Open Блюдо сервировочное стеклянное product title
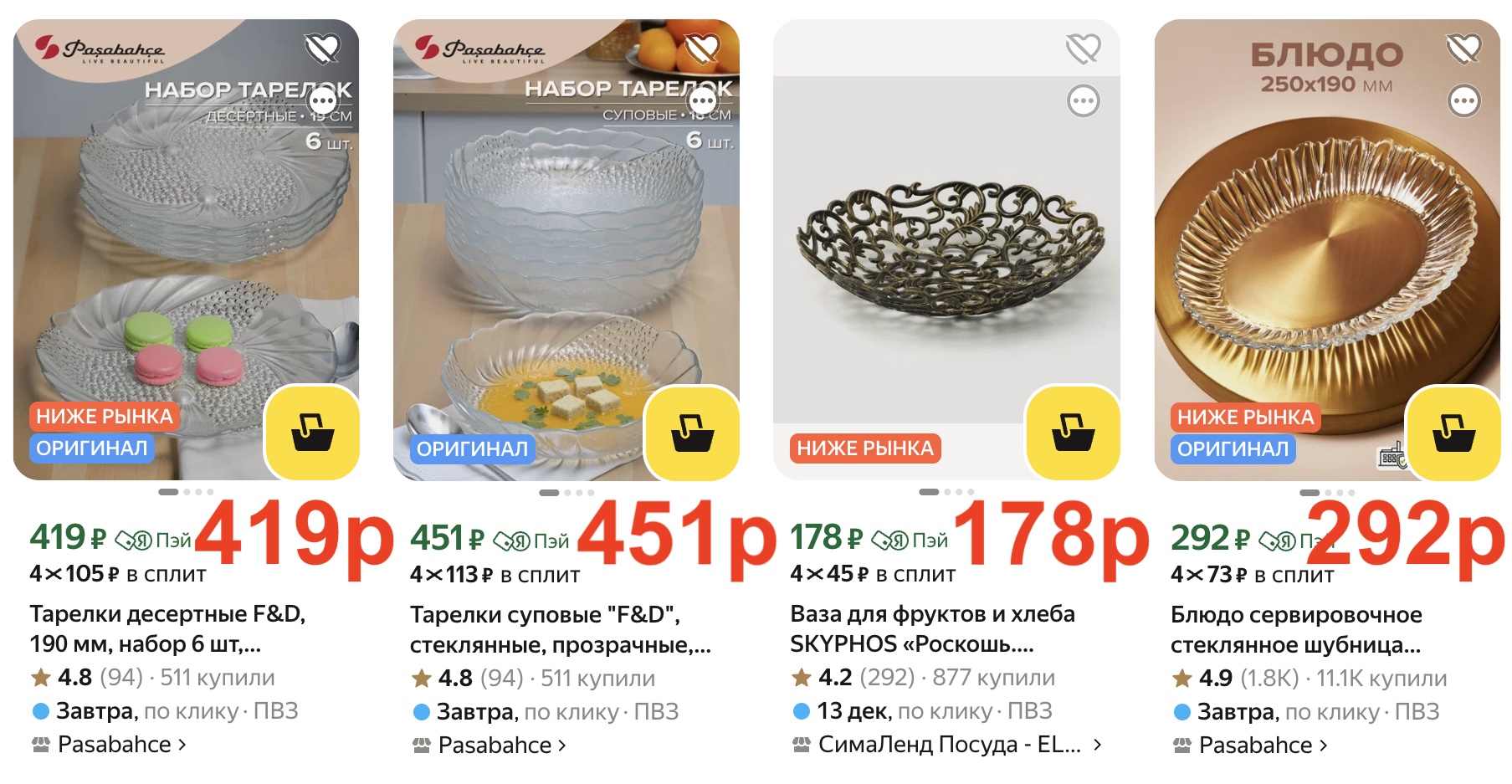 [1296, 629]
